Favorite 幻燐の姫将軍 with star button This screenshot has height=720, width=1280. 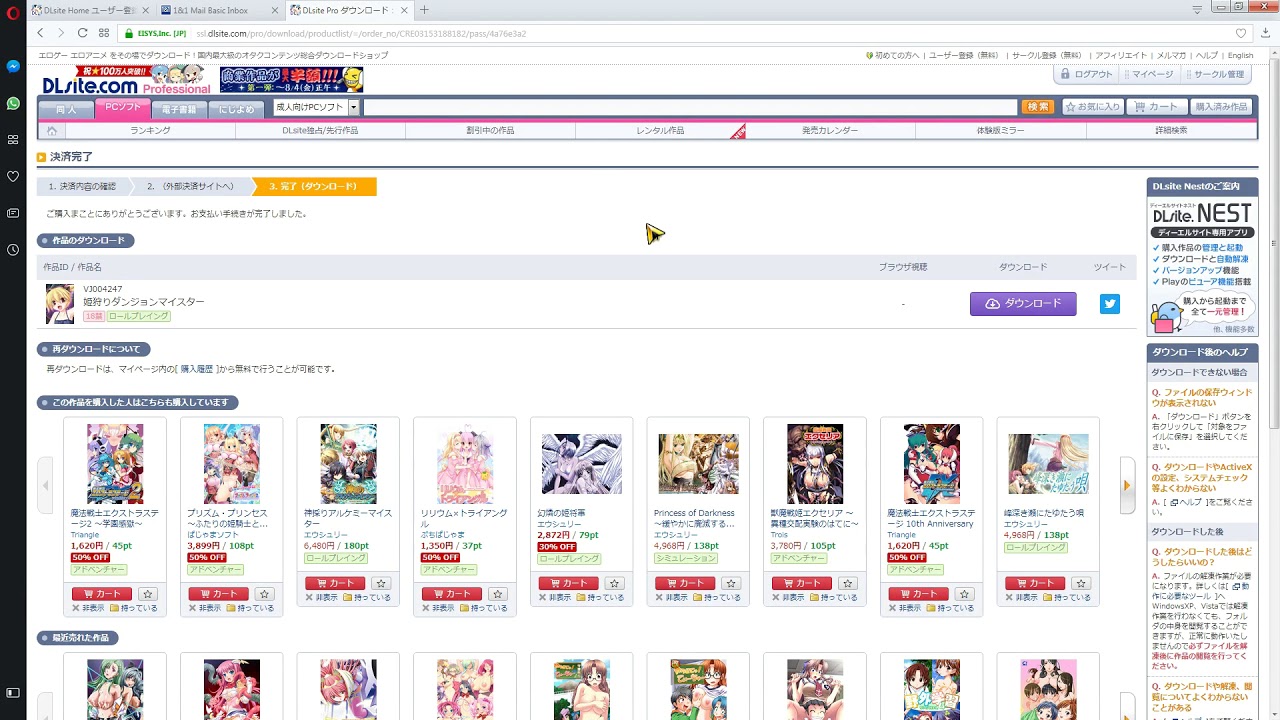(x=614, y=583)
